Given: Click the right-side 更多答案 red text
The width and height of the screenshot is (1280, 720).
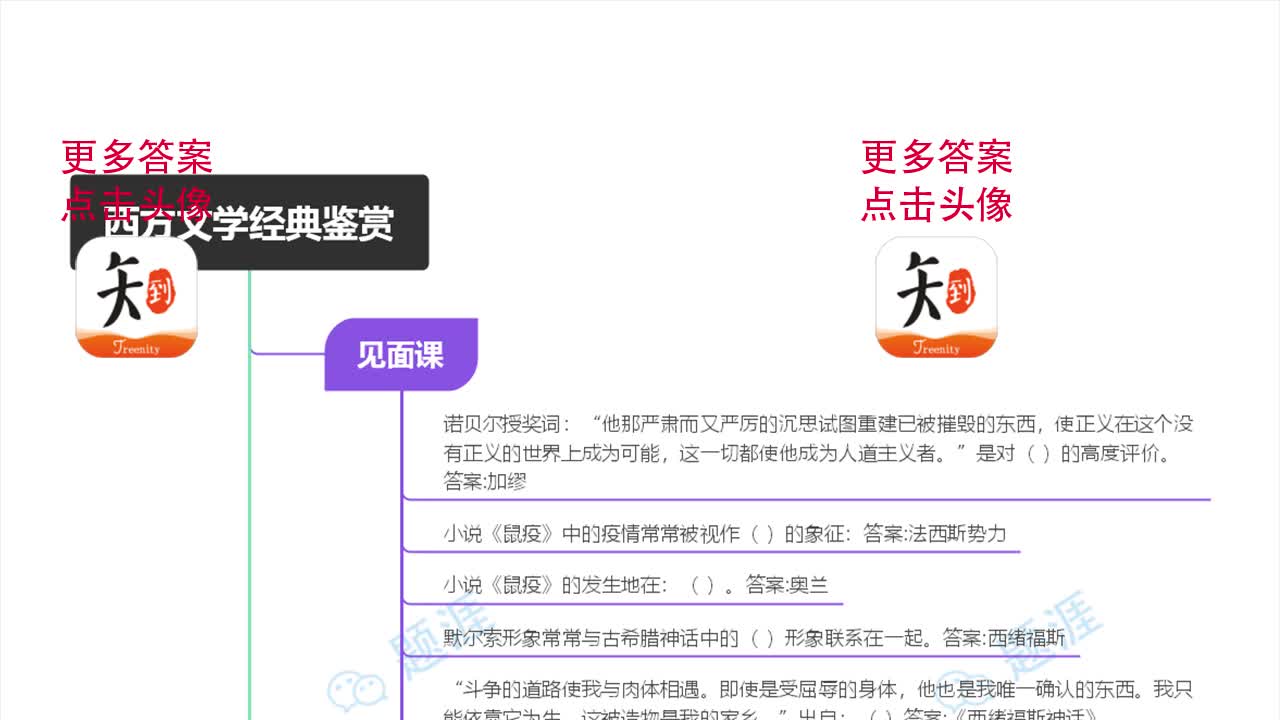Looking at the screenshot, I should coord(936,158).
